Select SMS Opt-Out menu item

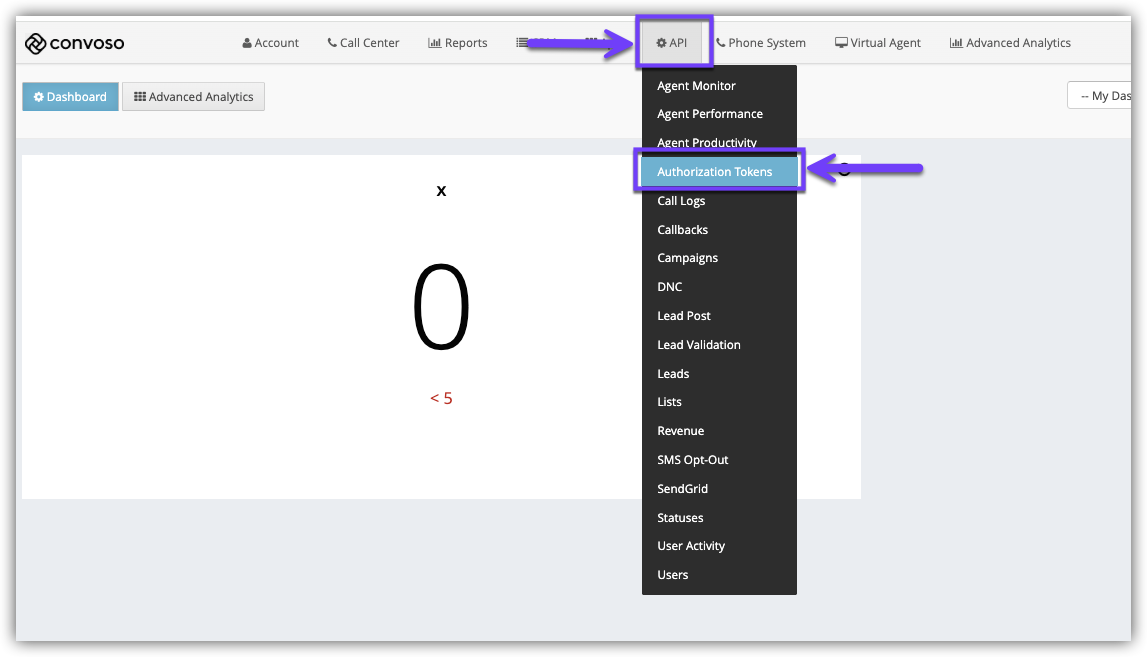693,460
